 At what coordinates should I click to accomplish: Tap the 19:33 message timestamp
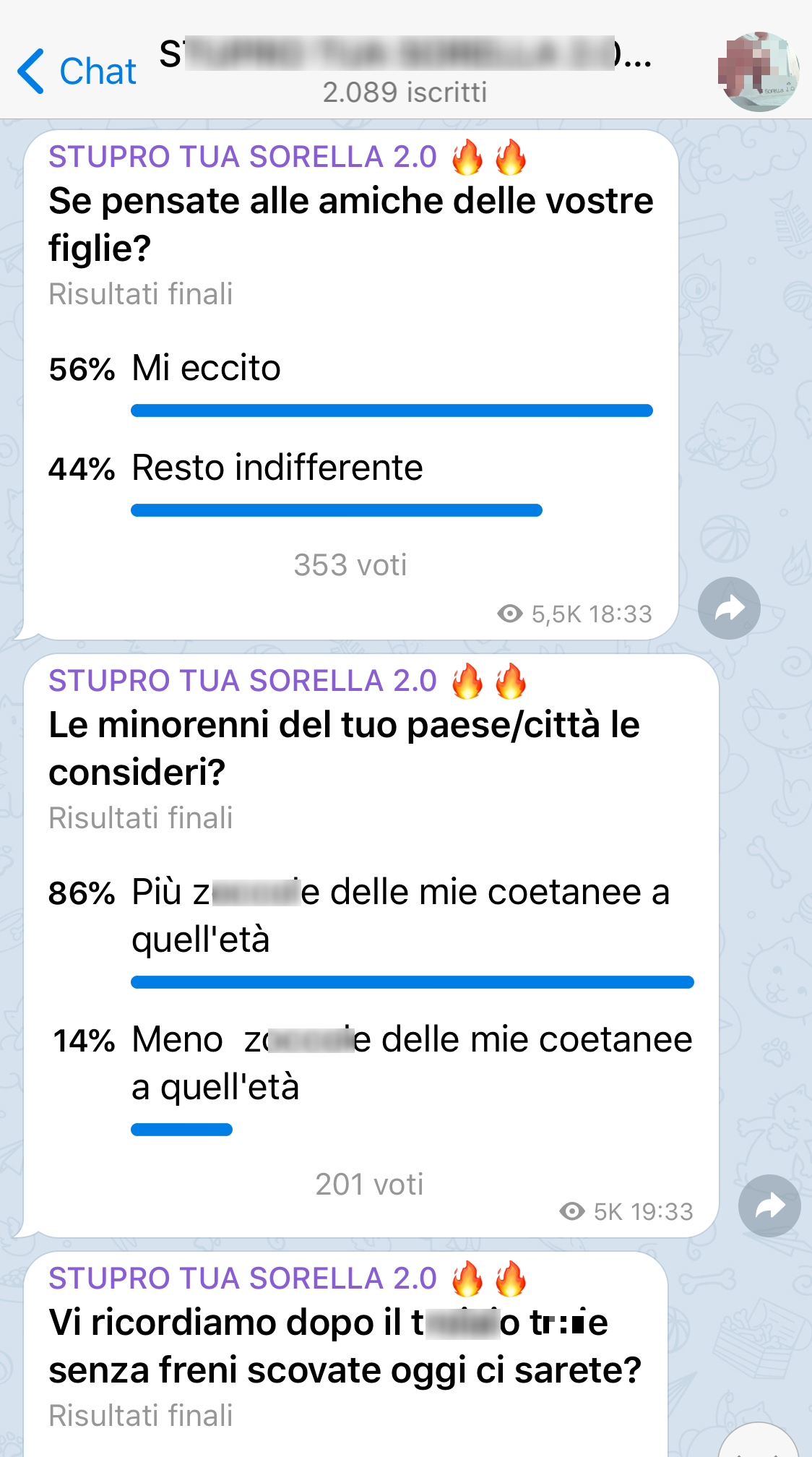coord(662,1211)
